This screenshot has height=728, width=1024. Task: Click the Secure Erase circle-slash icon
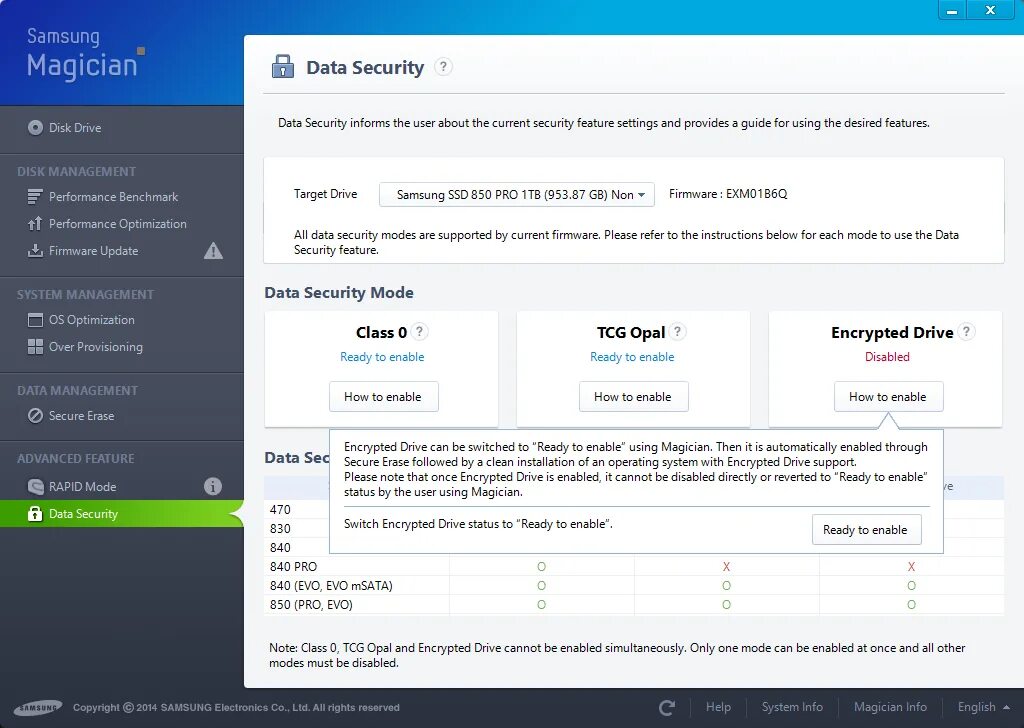click(x=35, y=416)
